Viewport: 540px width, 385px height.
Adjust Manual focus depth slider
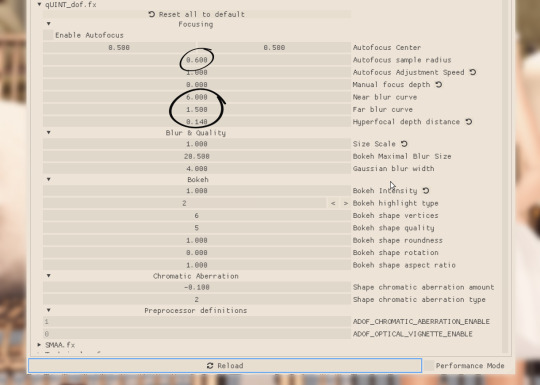tap(197, 85)
